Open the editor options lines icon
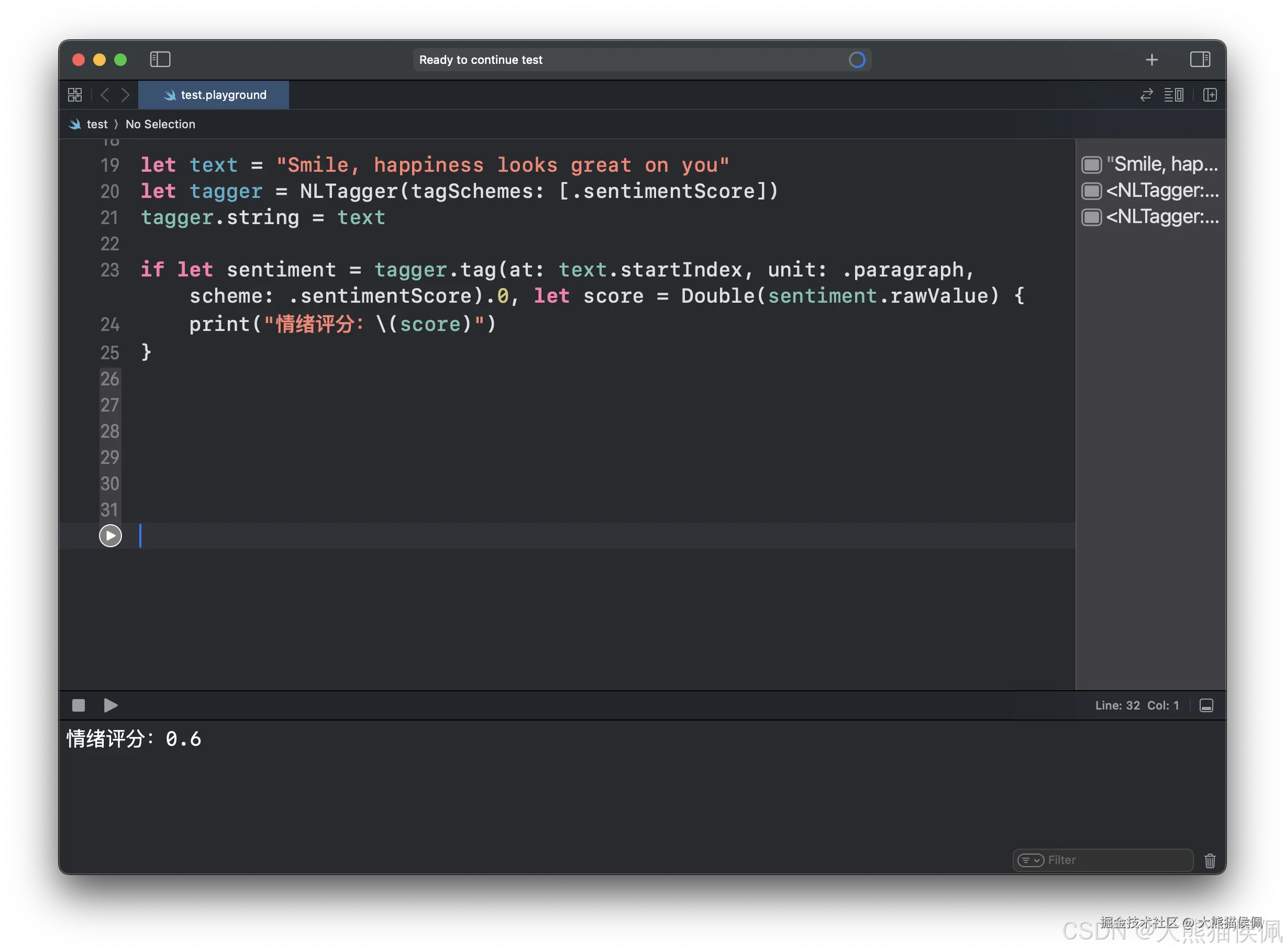The image size is (1285, 952). [x=1173, y=95]
